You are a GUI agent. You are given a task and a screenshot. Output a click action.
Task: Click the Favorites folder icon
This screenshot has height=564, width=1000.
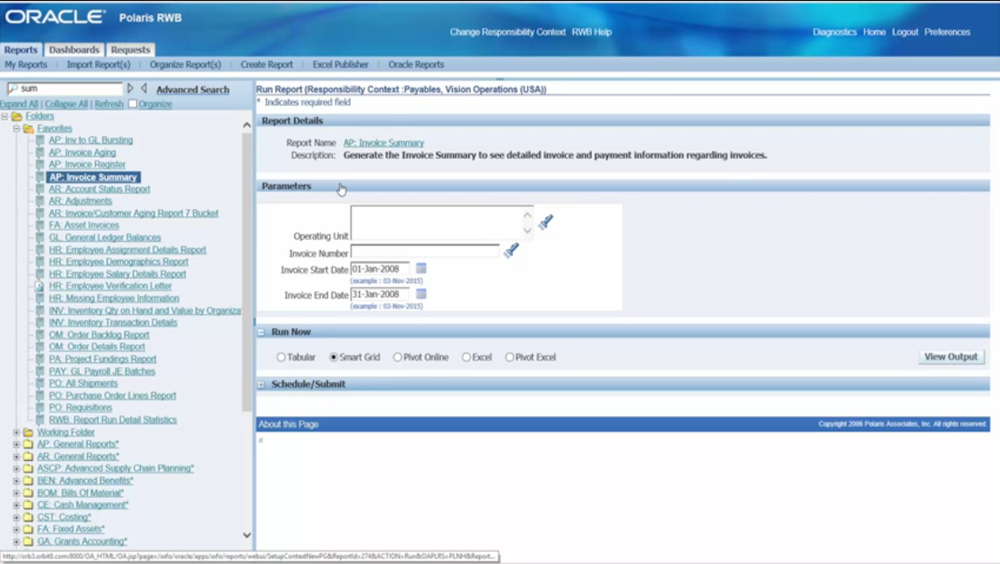pos(29,128)
